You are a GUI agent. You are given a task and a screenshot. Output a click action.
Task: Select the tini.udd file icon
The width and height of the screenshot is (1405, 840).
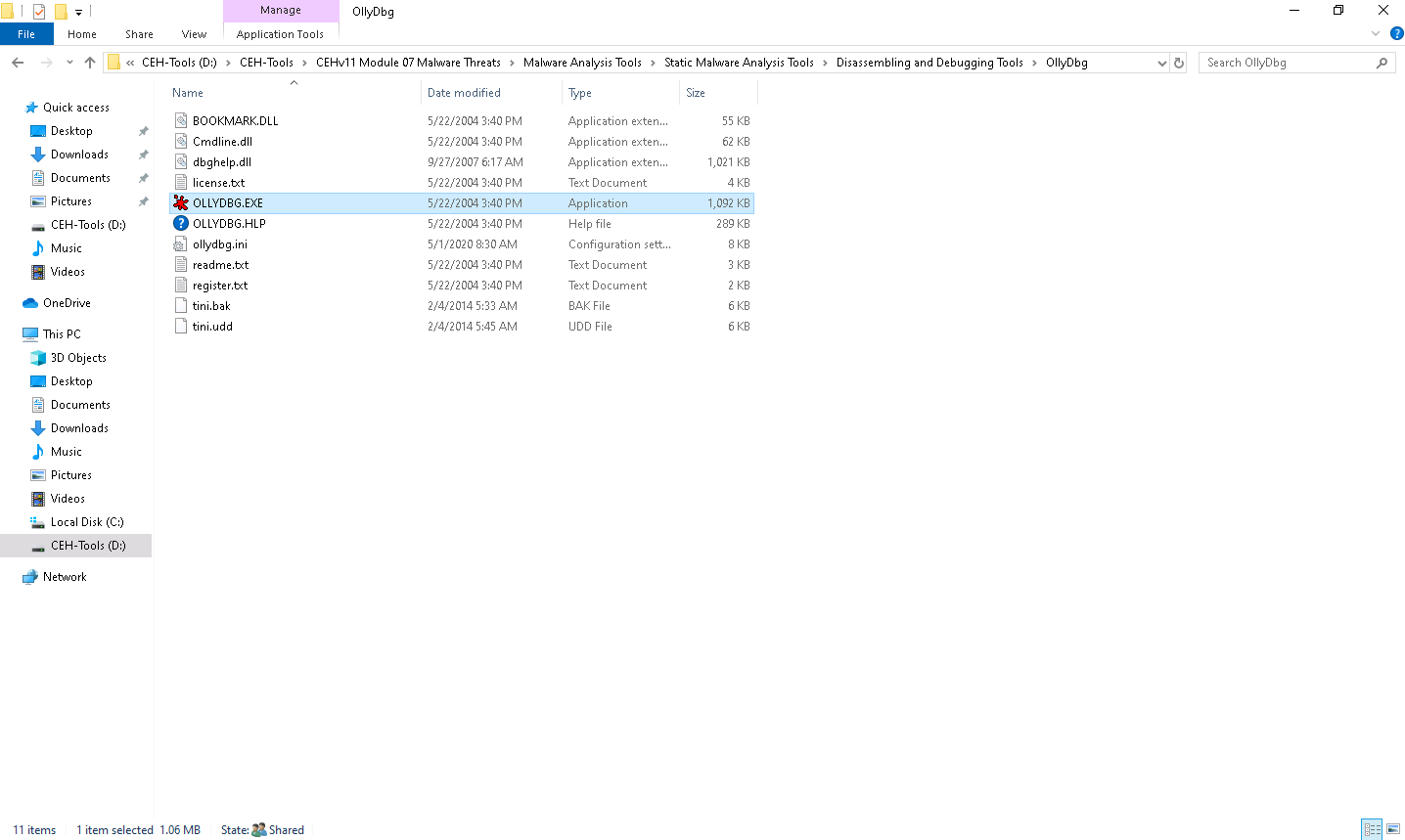[180, 327]
